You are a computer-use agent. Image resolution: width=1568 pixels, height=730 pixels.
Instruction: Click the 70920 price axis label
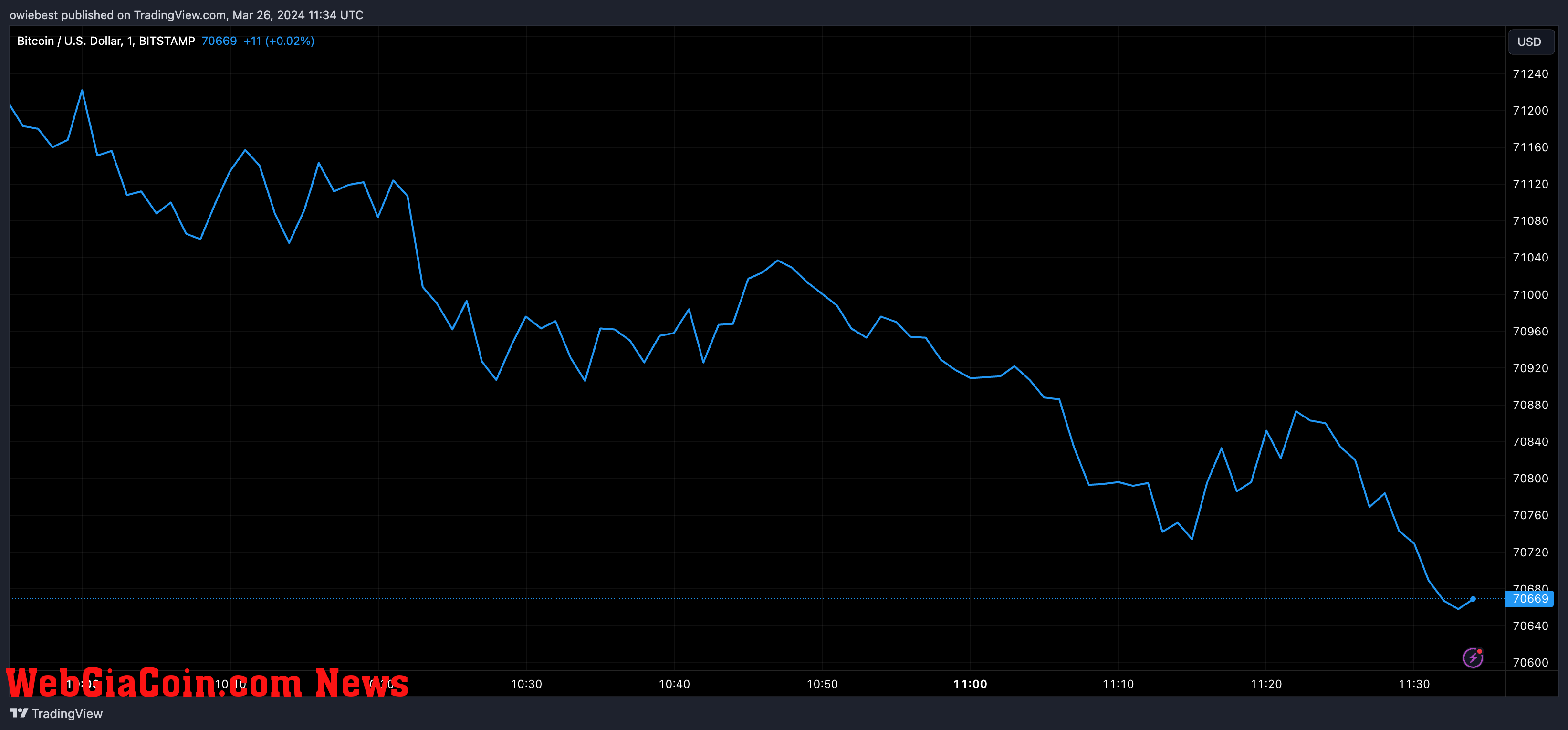pos(1530,368)
